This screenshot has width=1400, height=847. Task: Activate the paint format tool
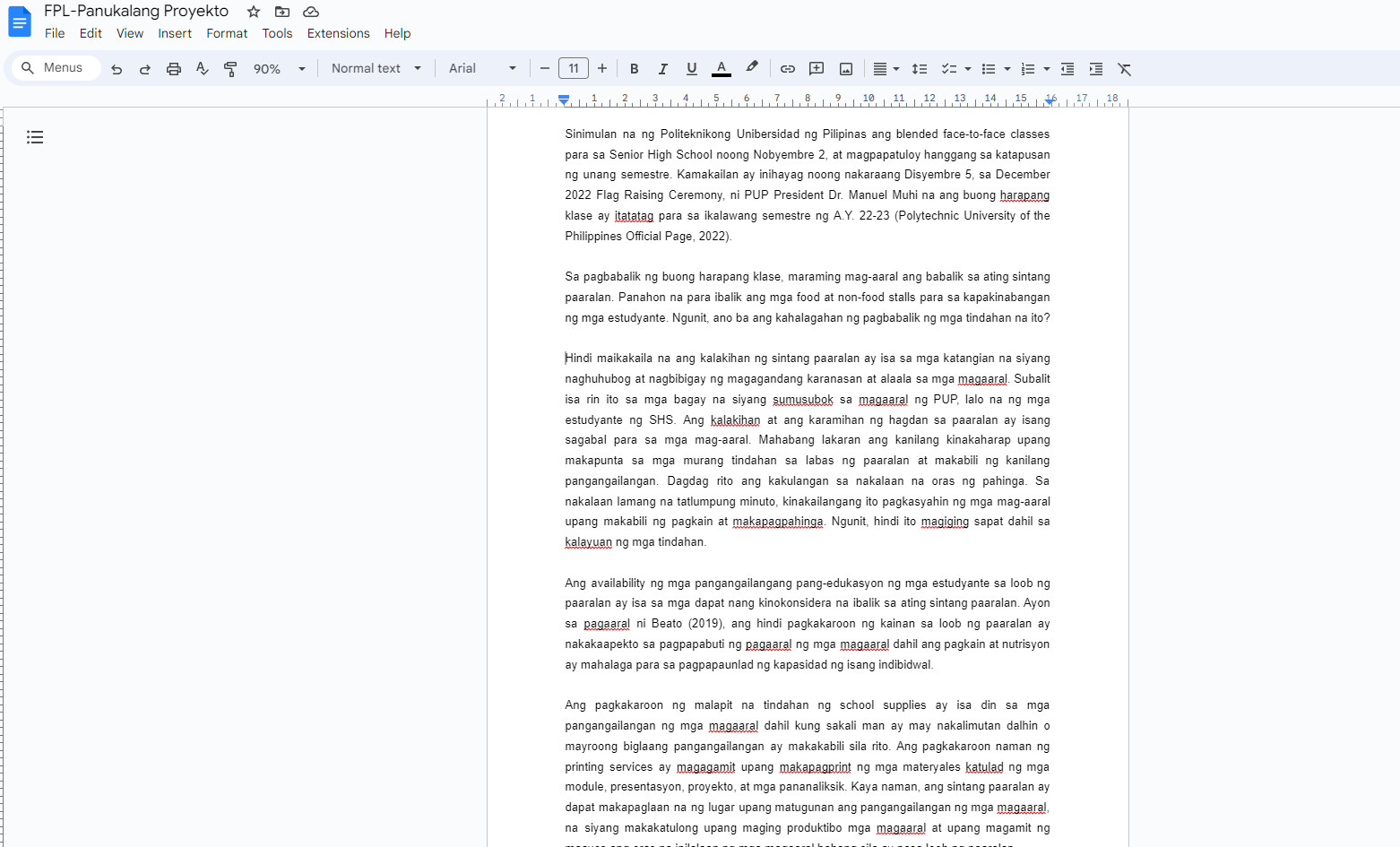[230, 69]
